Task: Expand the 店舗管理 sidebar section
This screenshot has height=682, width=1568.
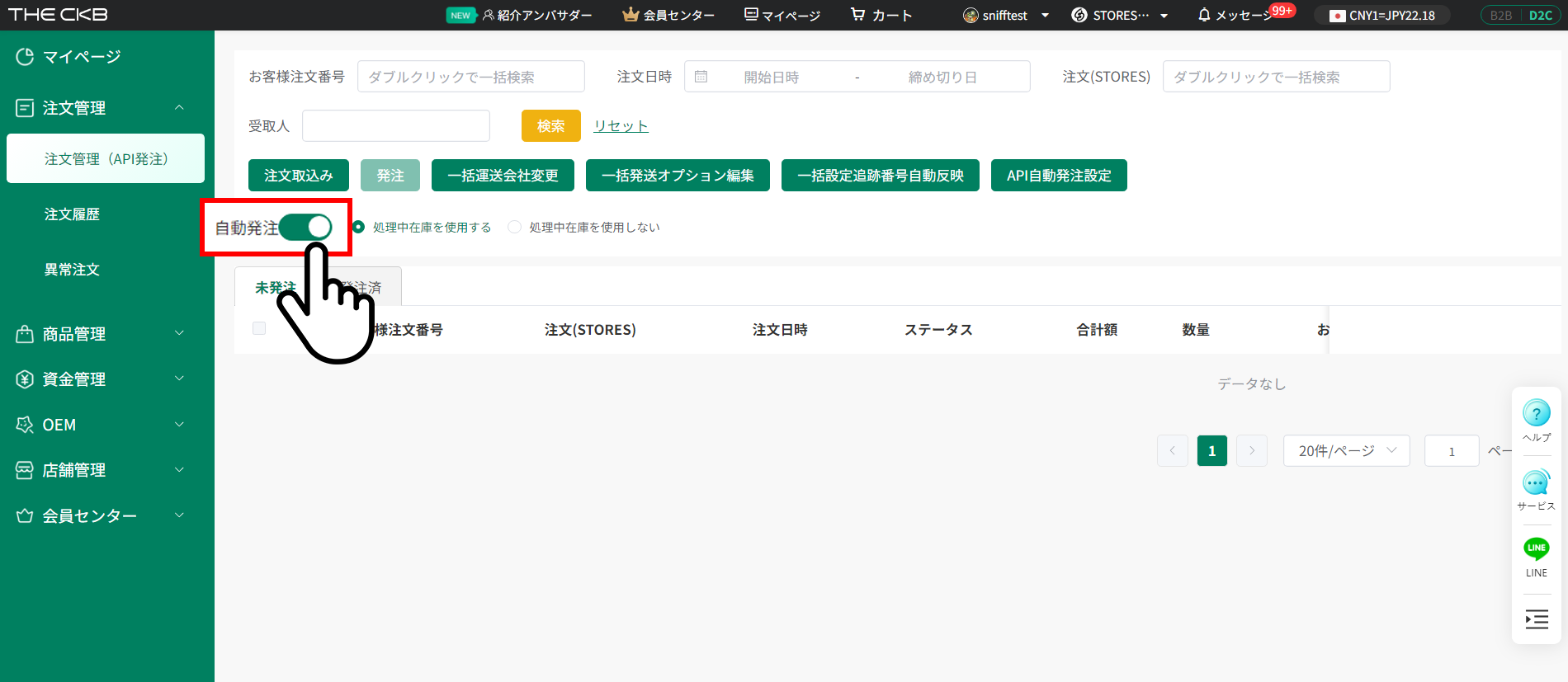Action: click(x=180, y=469)
